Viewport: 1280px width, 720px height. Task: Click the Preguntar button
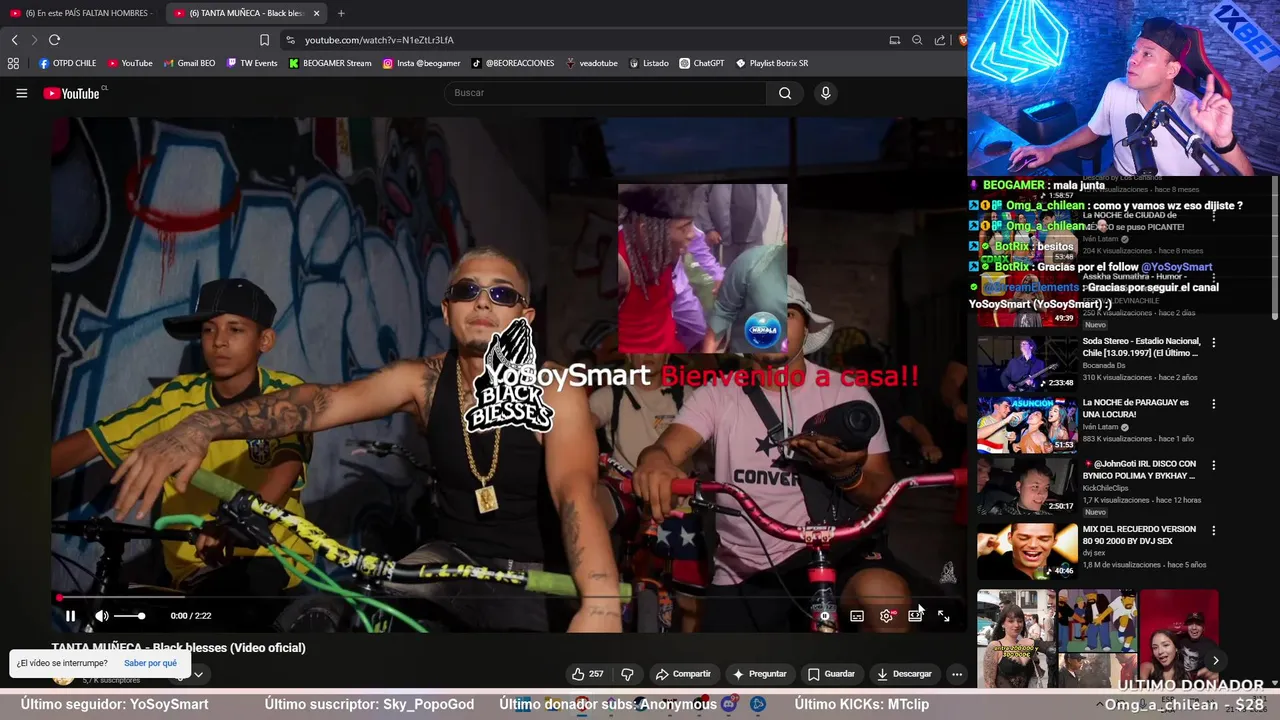point(759,674)
